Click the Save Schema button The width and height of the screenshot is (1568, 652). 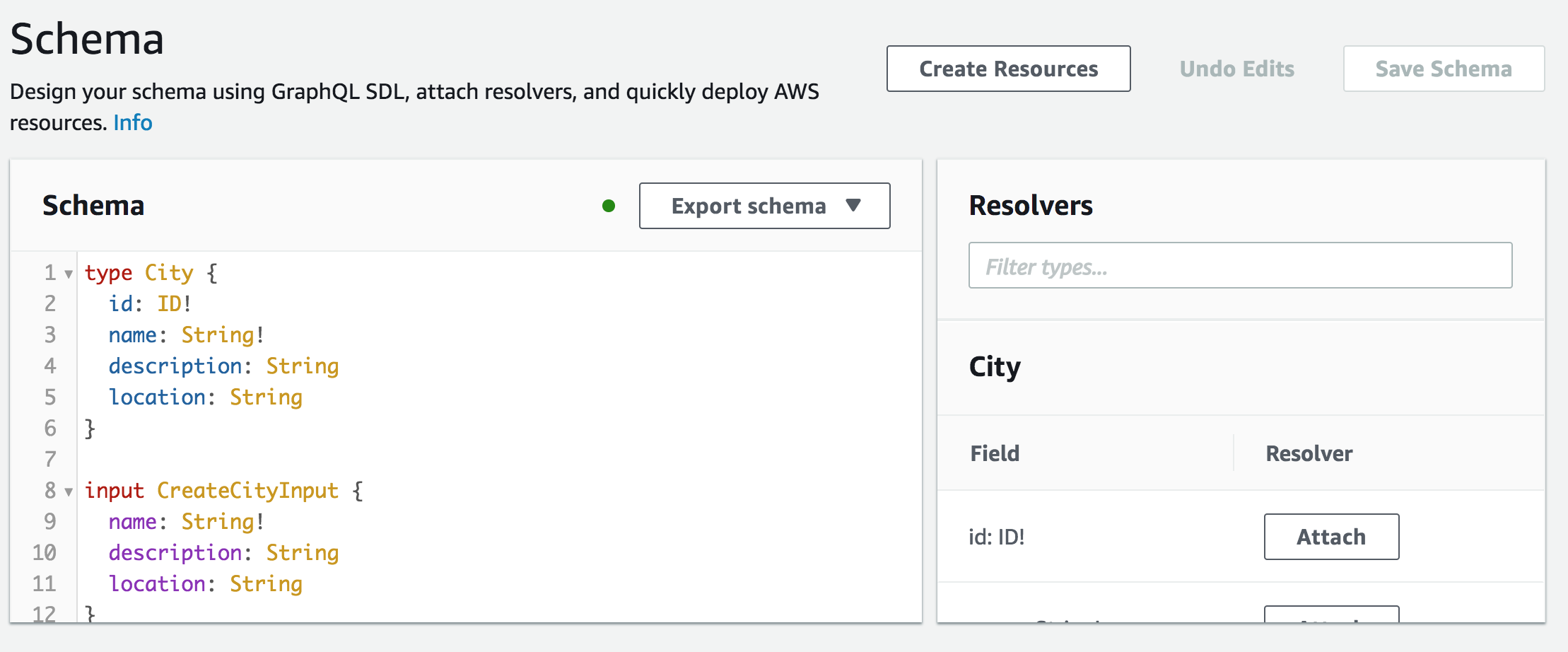(x=1444, y=69)
